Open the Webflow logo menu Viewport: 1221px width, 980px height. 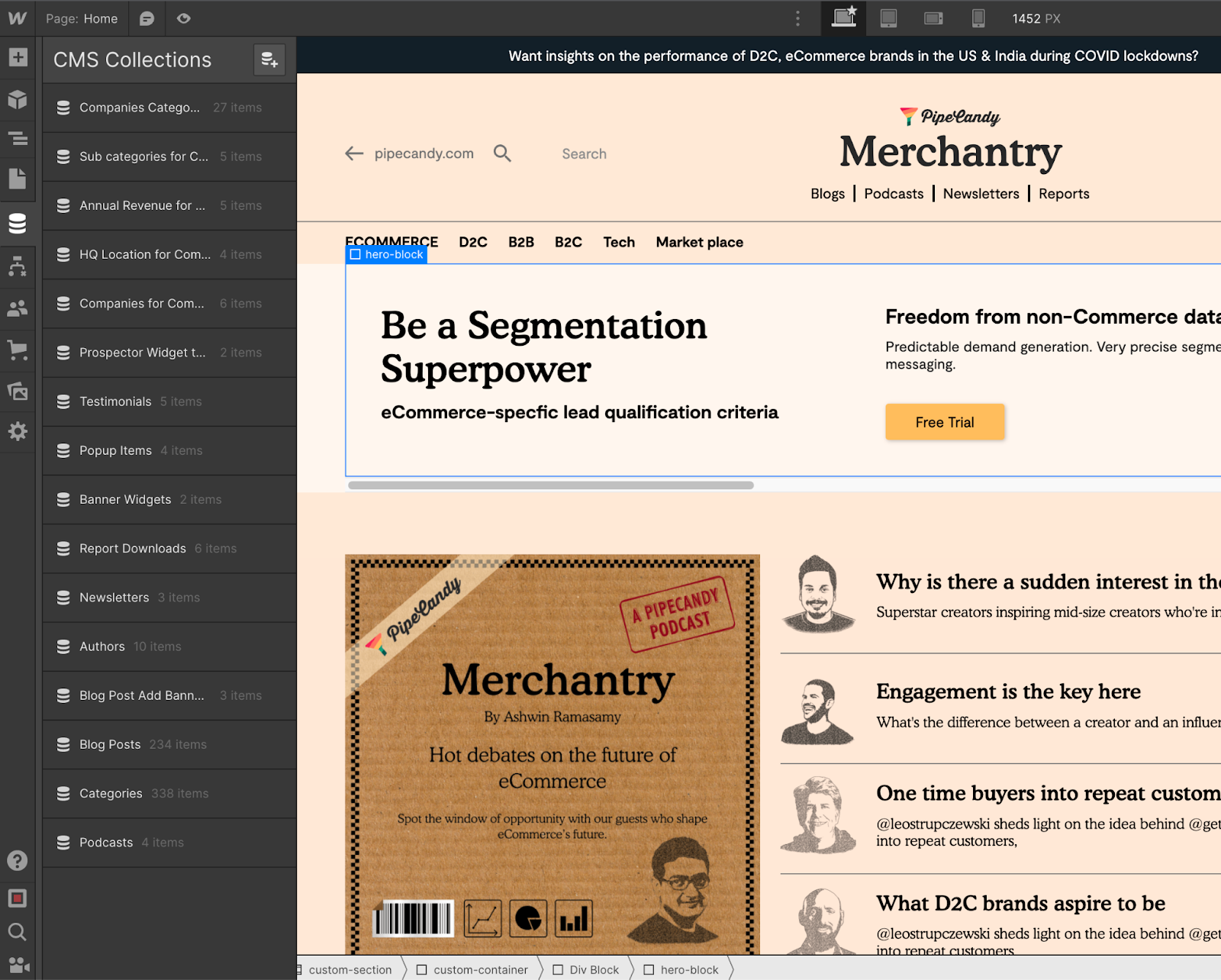point(18,18)
